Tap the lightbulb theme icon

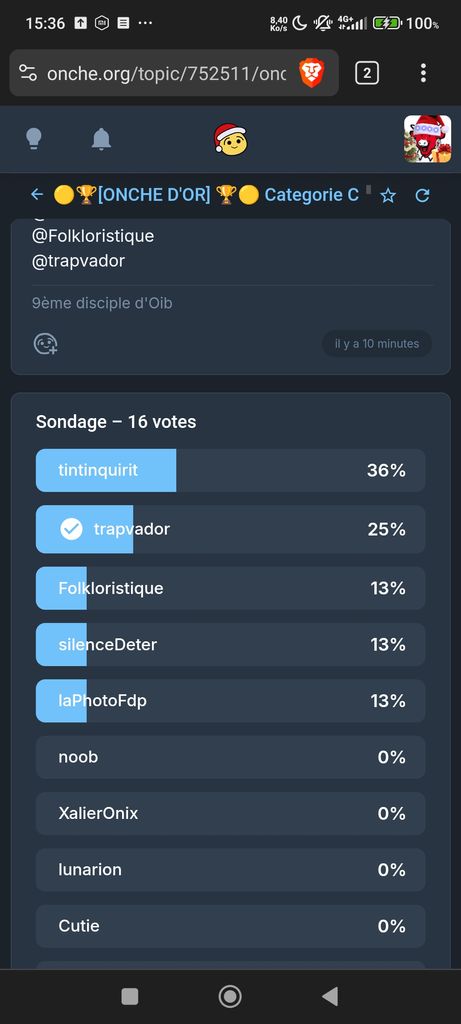(34, 139)
